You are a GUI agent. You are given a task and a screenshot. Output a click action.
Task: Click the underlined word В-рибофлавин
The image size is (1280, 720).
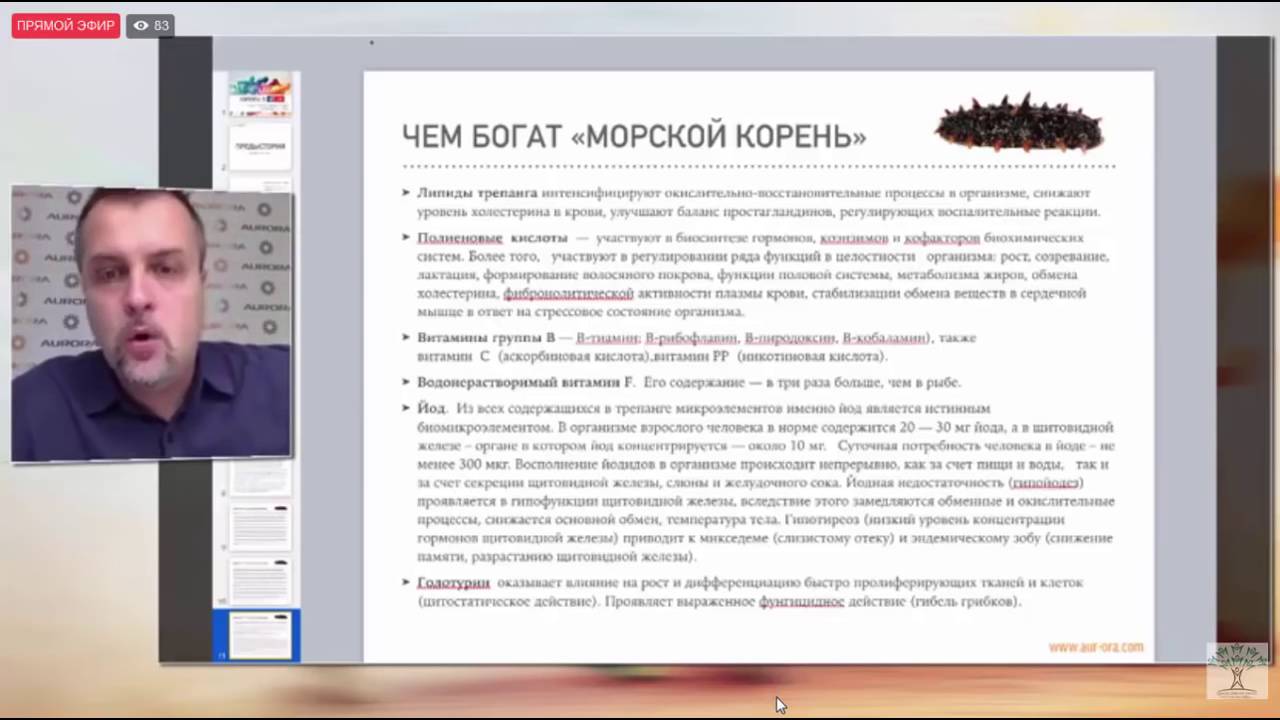point(691,338)
